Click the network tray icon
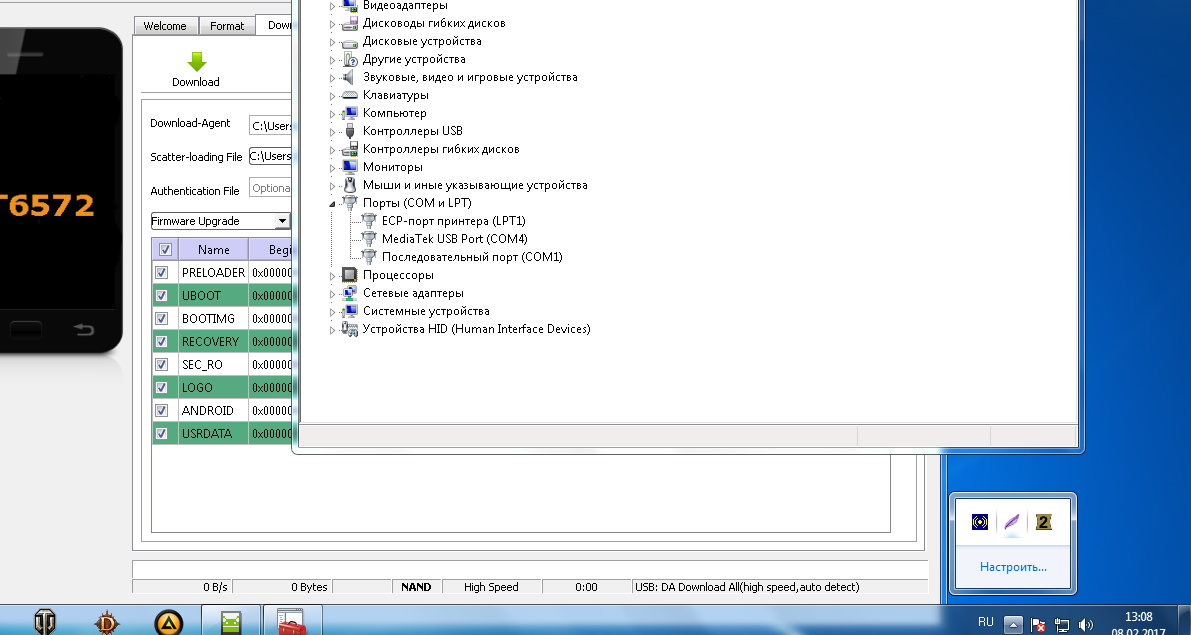Image resolution: width=1191 pixels, height=635 pixels. 1062,625
